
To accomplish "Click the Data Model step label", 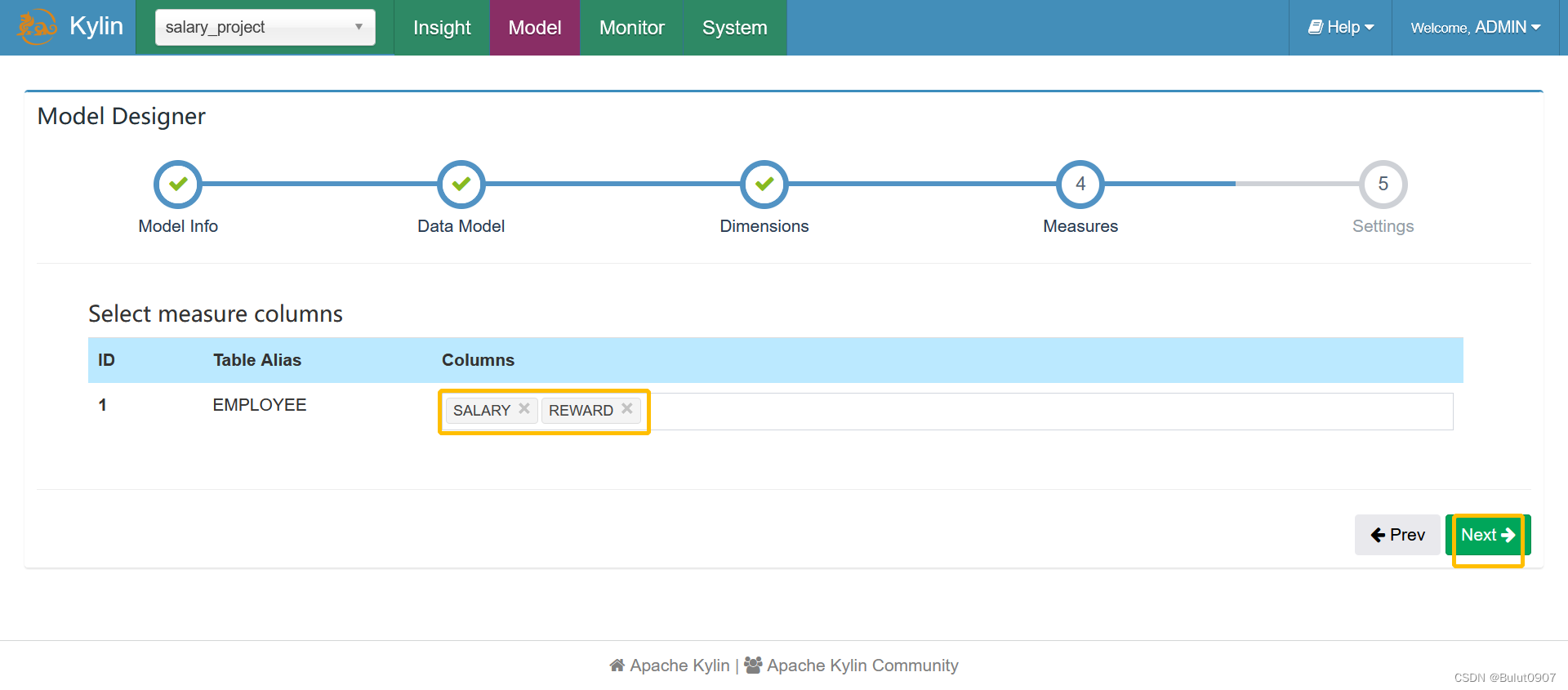I will [461, 226].
